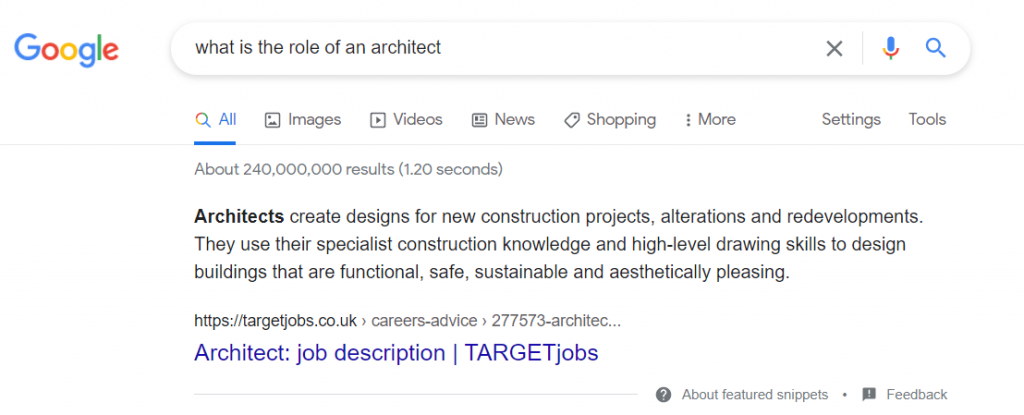
Task: Expand the More options menu
Action: click(710, 120)
